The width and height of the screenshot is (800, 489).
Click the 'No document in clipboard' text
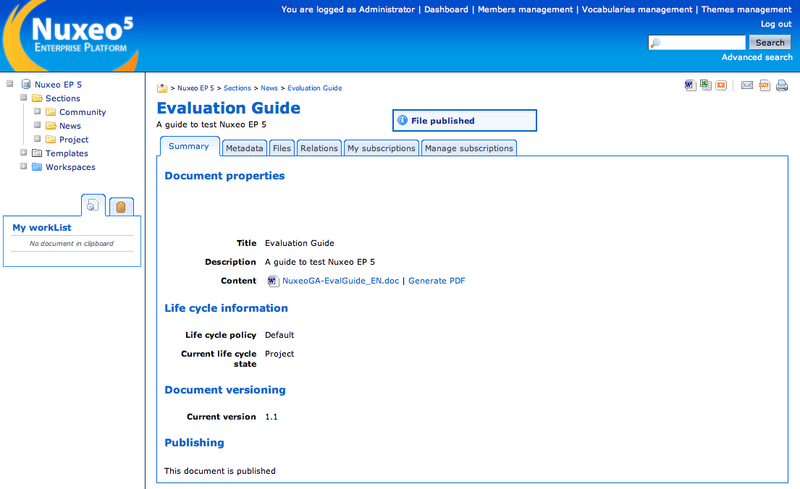[x=71, y=243]
